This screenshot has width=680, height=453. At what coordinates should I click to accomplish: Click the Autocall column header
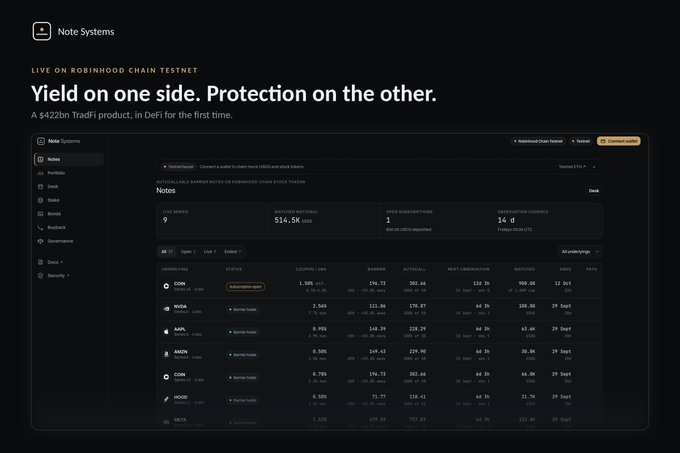(x=414, y=269)
